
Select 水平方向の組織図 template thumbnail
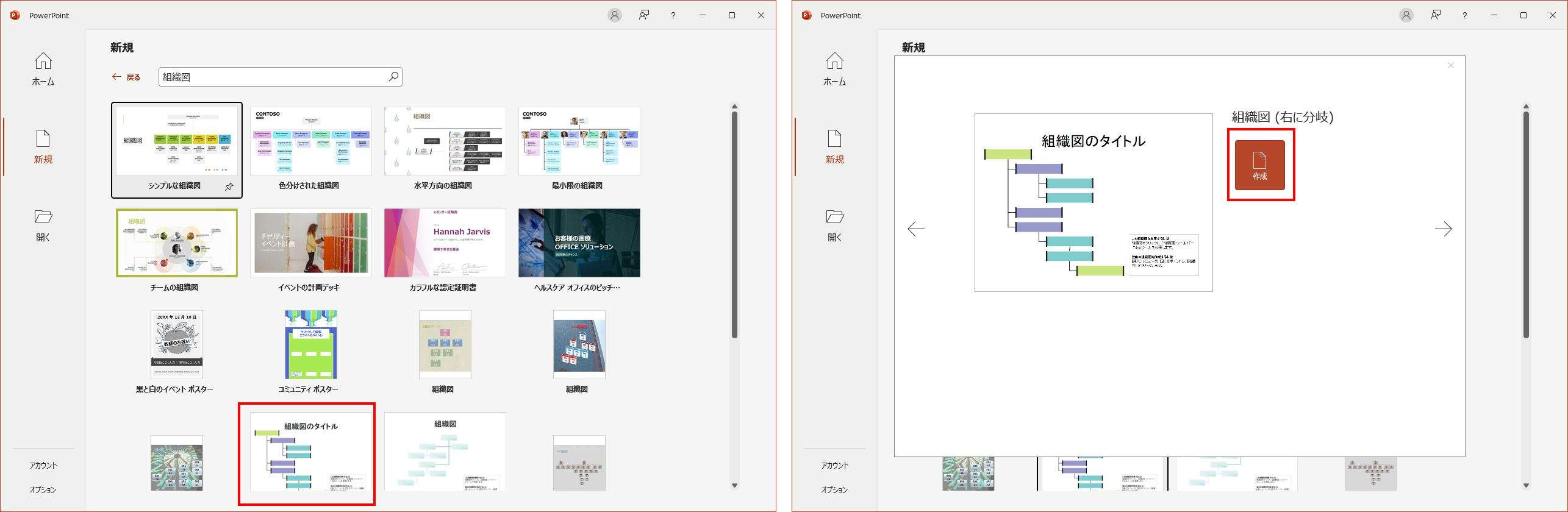coord(445,141)
